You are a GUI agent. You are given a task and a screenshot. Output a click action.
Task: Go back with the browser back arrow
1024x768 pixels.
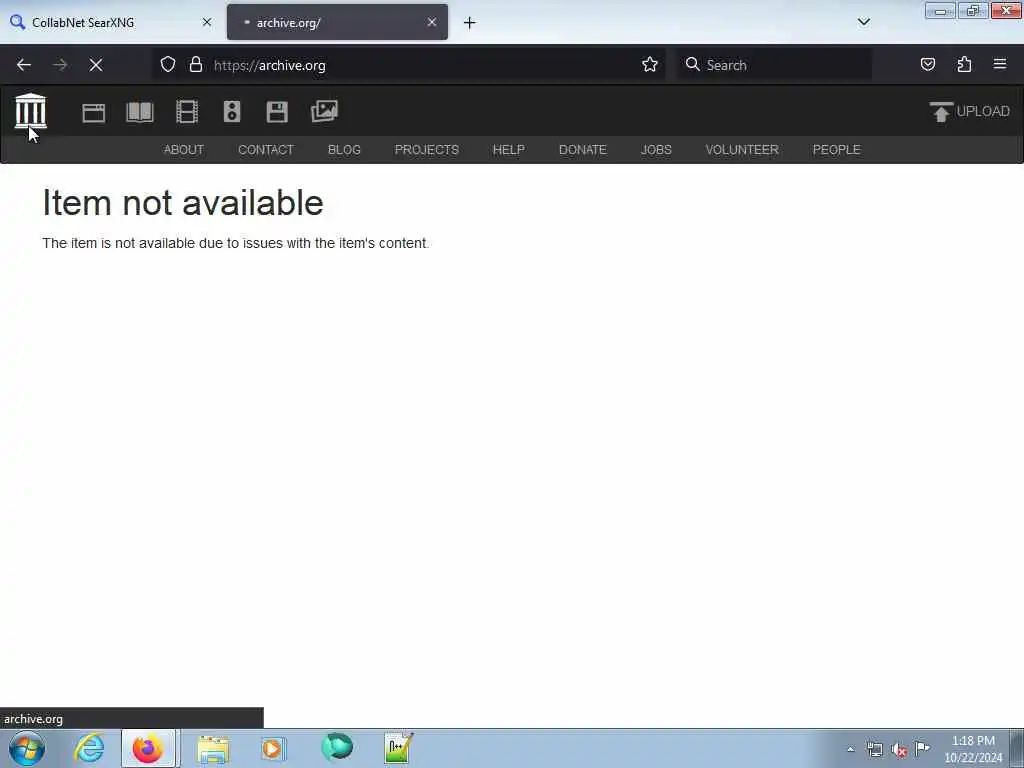click(24, 65)
